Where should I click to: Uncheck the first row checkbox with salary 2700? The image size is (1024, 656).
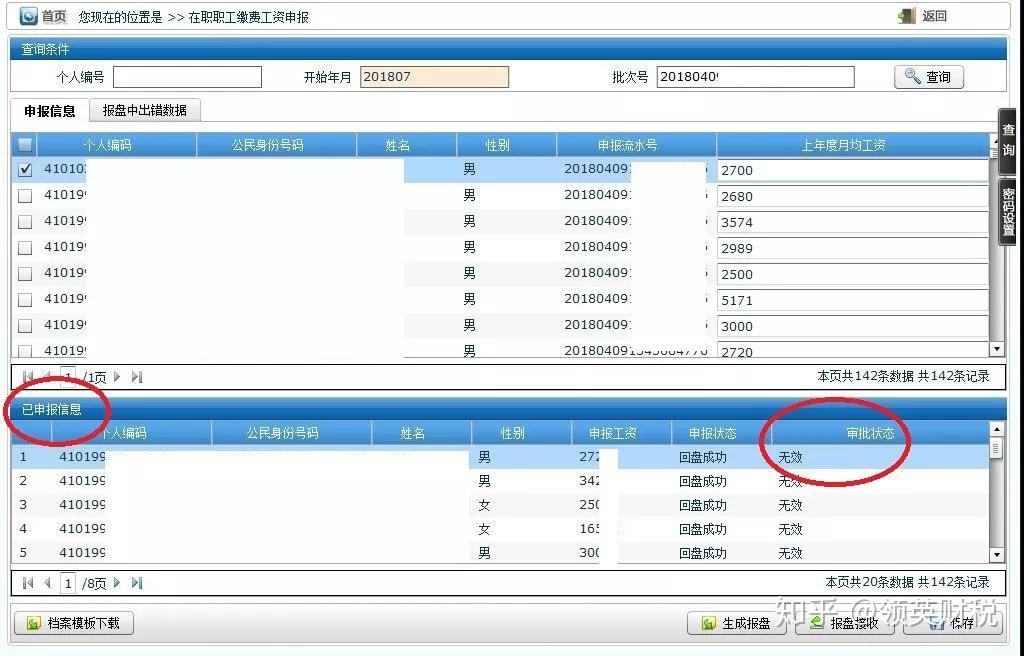25,170
